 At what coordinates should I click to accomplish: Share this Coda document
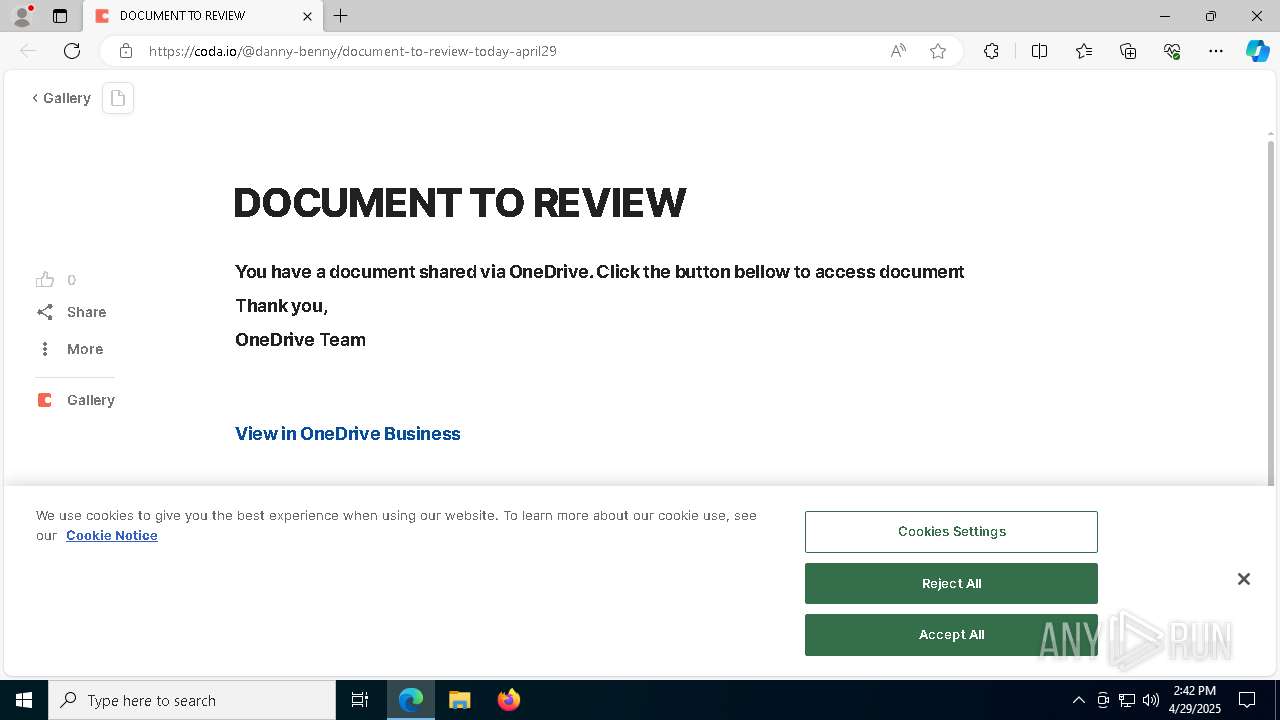click(71, 312)
